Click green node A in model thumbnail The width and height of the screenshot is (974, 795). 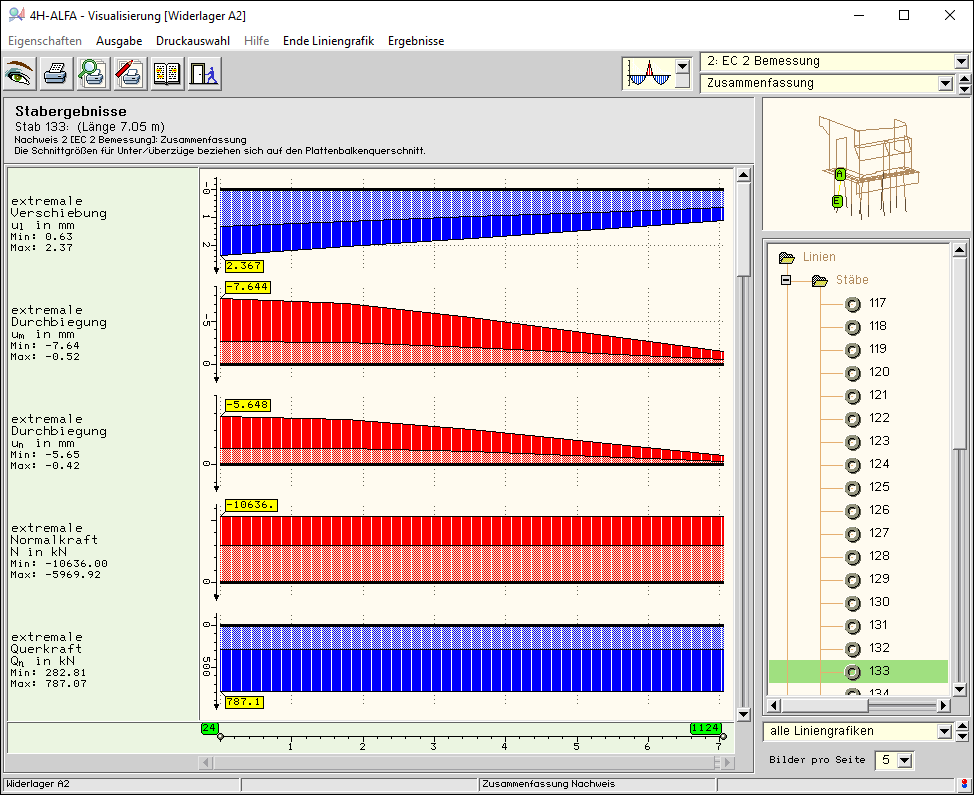coord(840,174)
